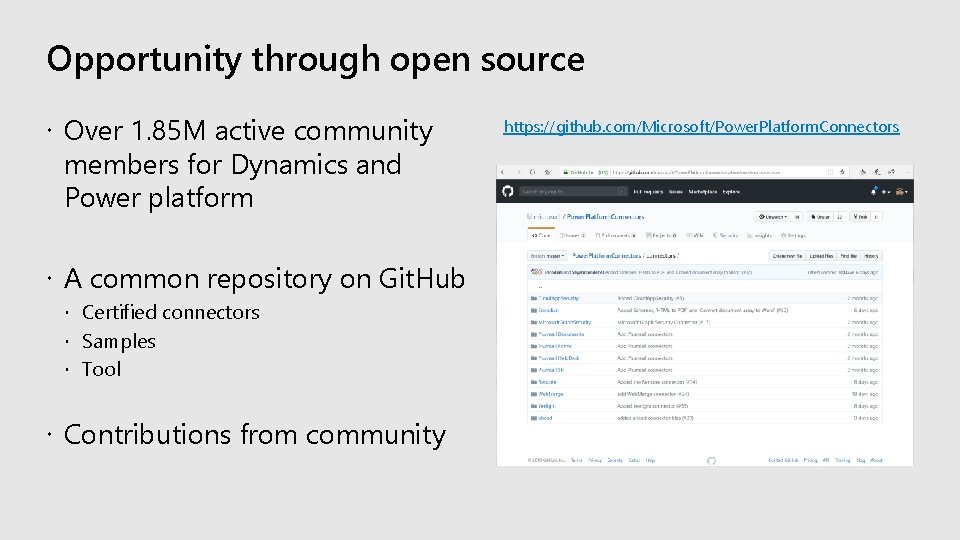Click the favorites star in address bar
Image resolution: width=960 pixels, height=540 pixels.
tap(842, 172)
